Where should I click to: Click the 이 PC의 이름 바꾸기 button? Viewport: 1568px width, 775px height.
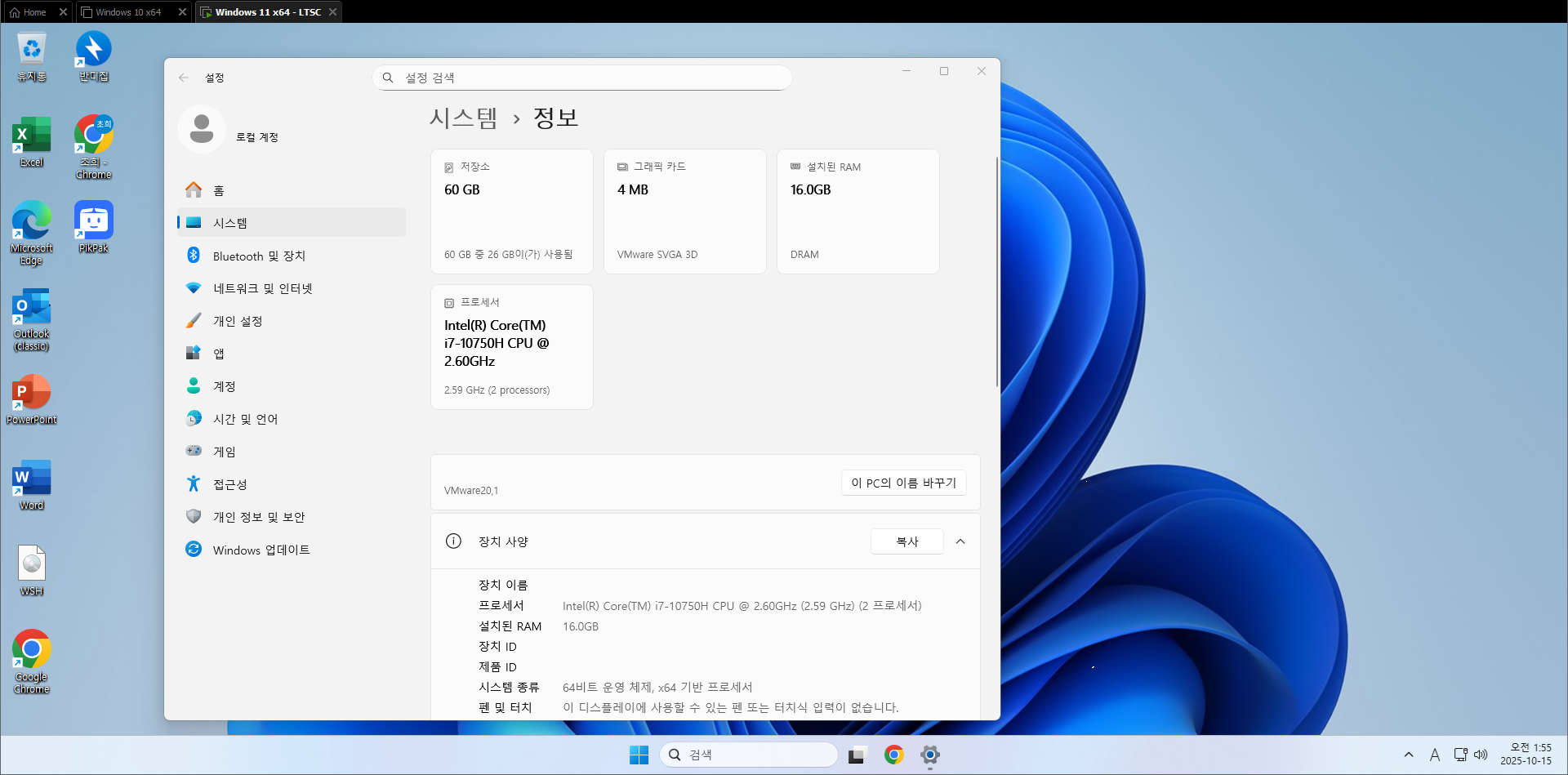tap(903, 483)
